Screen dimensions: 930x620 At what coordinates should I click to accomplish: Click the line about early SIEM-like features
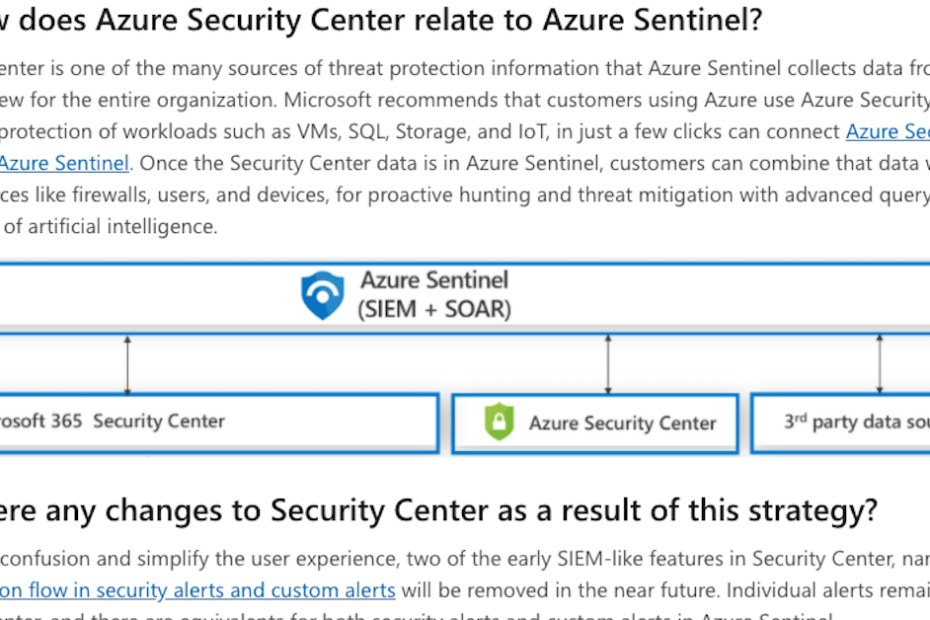(x=465, y=558)
